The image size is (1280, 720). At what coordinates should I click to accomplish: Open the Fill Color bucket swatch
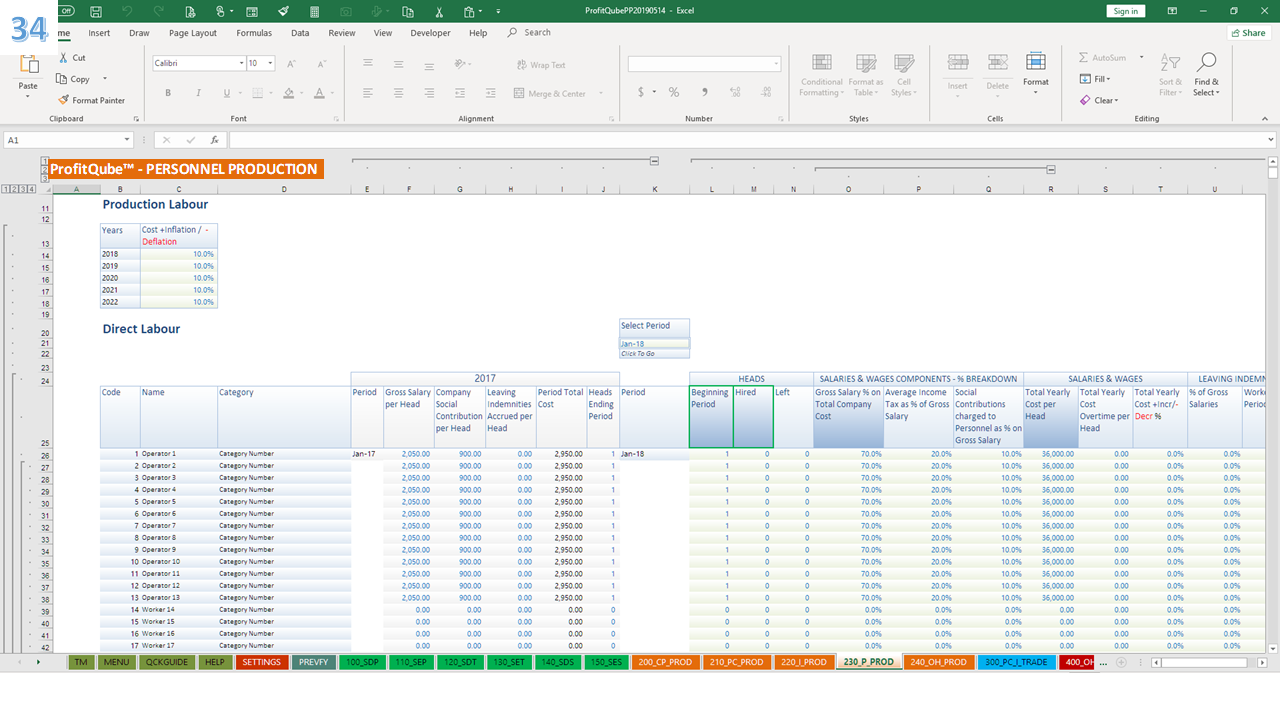tap(288, 93)
